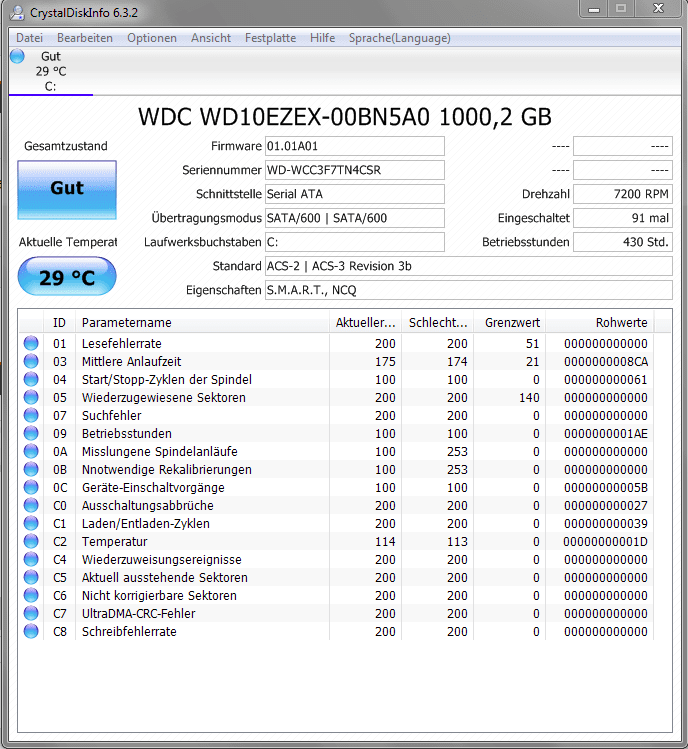Open the Hilfe menu
The width and height of the screenshot is (688, 749).
pyautogui.click(x=322, y=38)
